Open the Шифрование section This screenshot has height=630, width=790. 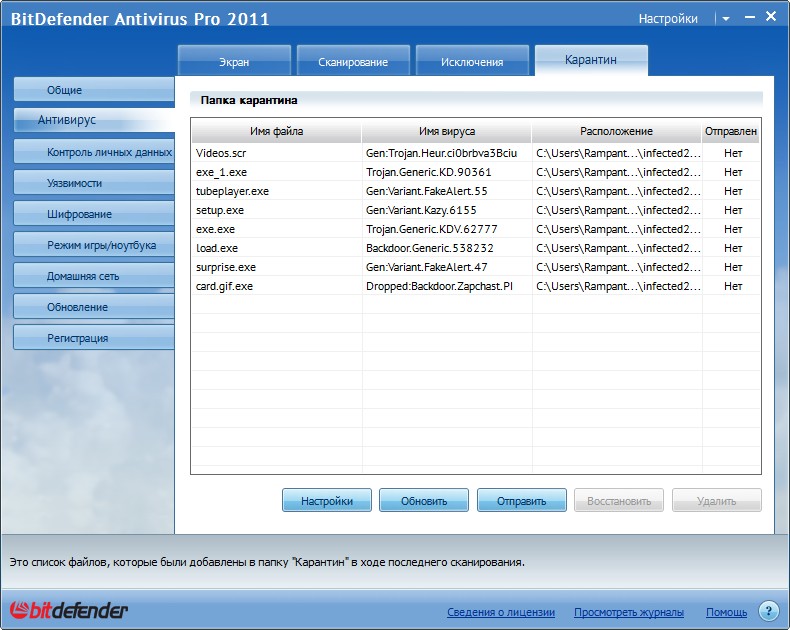click(x=94, y=214)
